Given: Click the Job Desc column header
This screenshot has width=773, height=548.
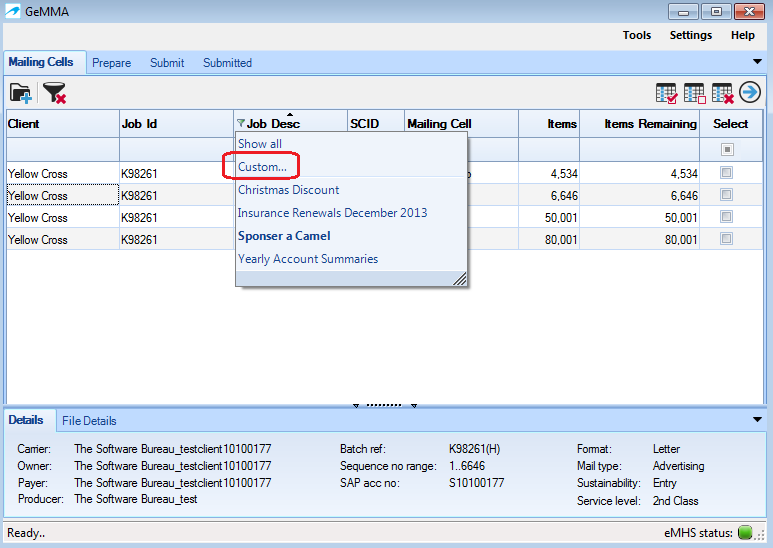Looking at the screenshot, I should pyautogui.click(x=290, y=124).
